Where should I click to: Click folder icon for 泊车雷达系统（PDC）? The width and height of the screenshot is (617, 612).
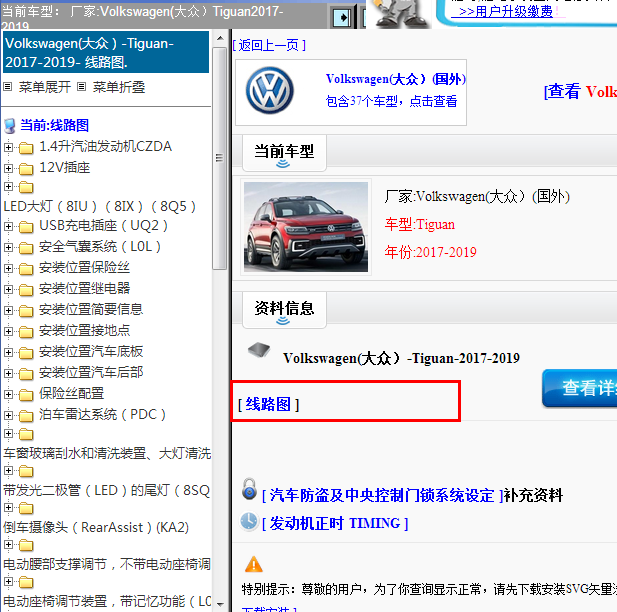click(26, 416)
